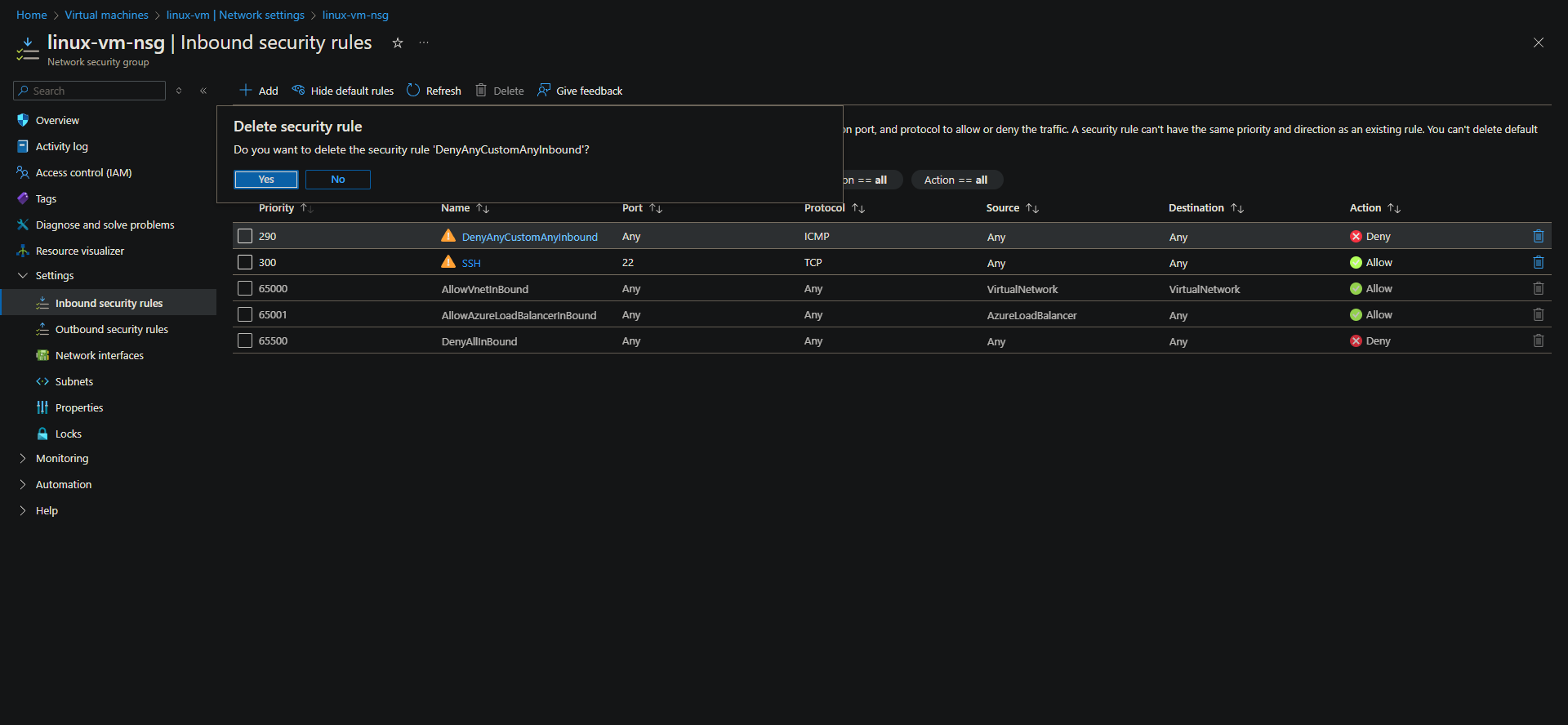Open linux-vm-nsg breadcrumb
Image resolution: width=1568 pixels, height=725 pixels.
[x=355, y=16]
